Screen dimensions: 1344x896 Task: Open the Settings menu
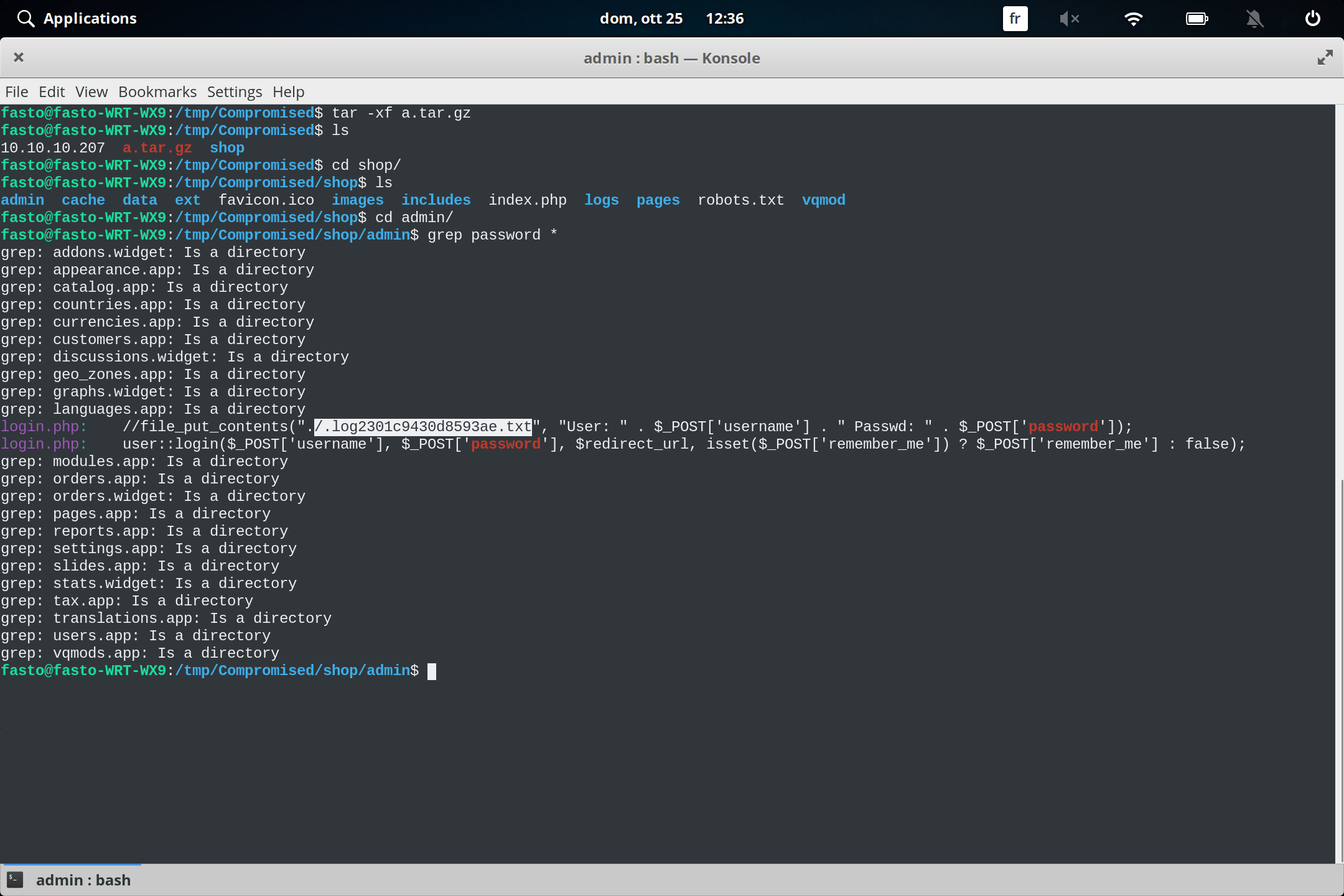pos(233,91)
